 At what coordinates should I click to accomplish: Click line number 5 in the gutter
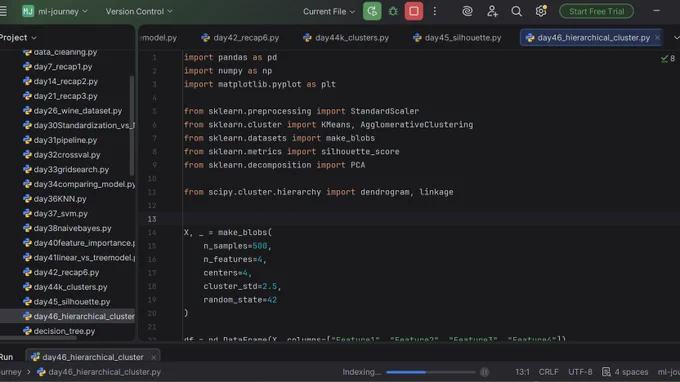[154, 111]
